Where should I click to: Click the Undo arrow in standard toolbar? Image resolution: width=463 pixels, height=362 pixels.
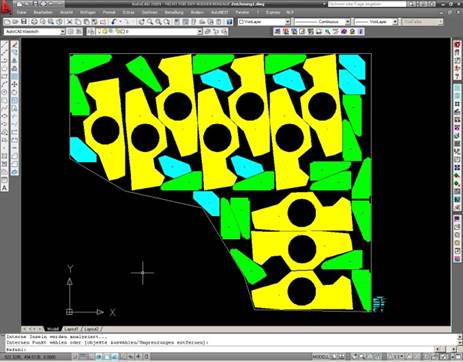point(114,22)
